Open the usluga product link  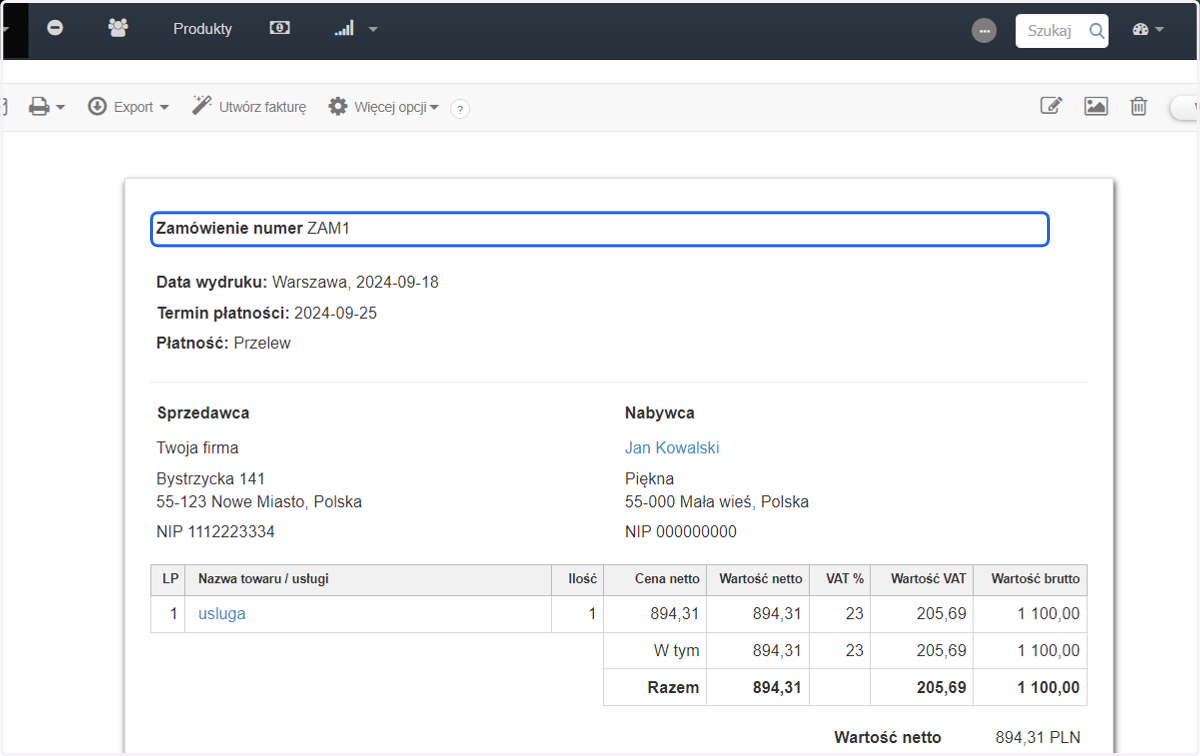coord(222,614)
